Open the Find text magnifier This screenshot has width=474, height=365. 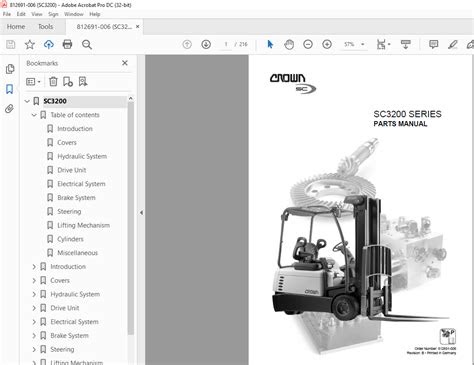87,45
